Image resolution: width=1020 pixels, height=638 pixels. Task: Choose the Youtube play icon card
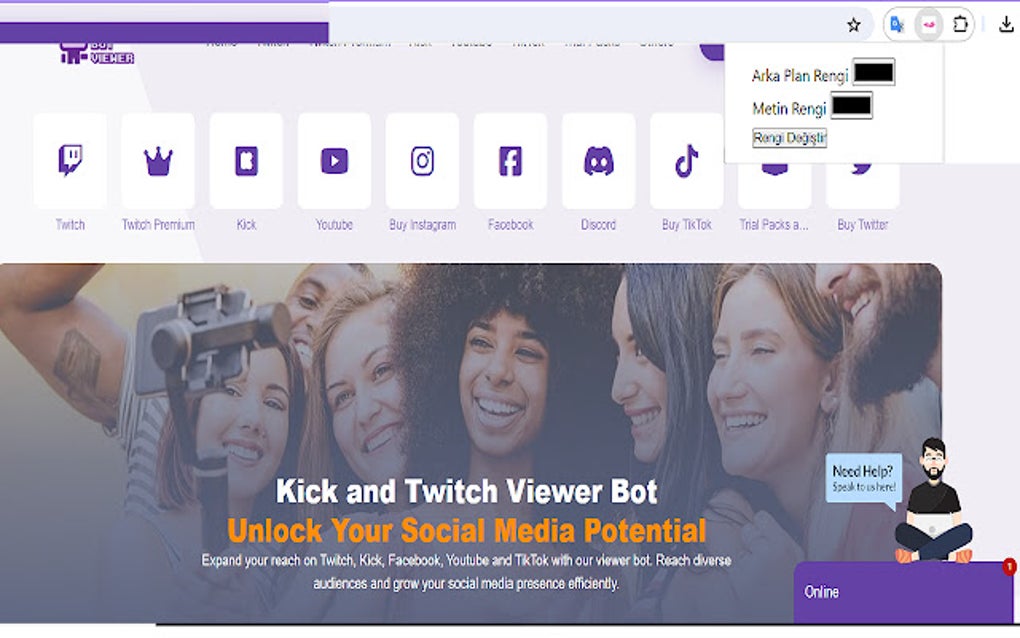tap(334, 161)
